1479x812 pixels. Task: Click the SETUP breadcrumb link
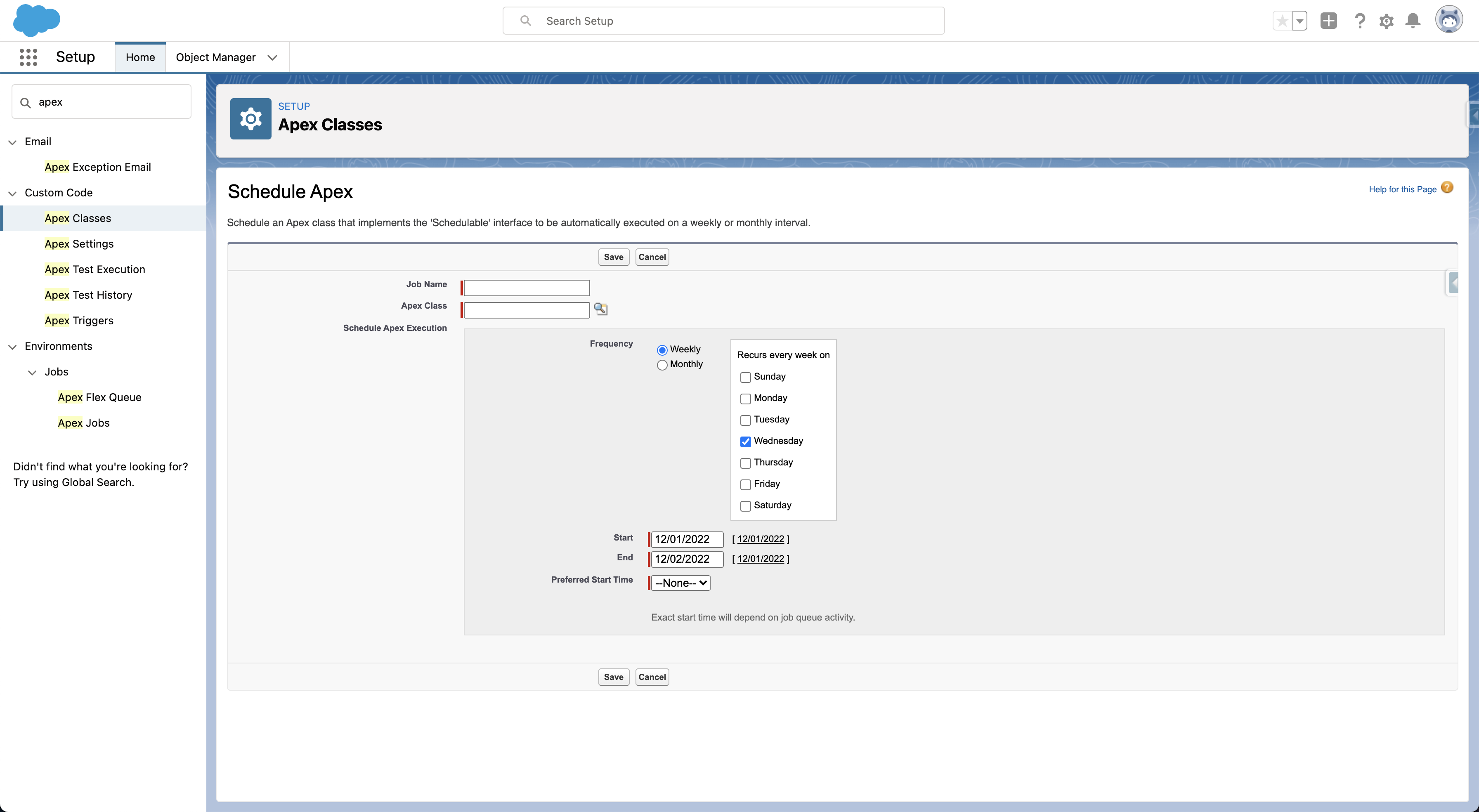click(294, 106)
